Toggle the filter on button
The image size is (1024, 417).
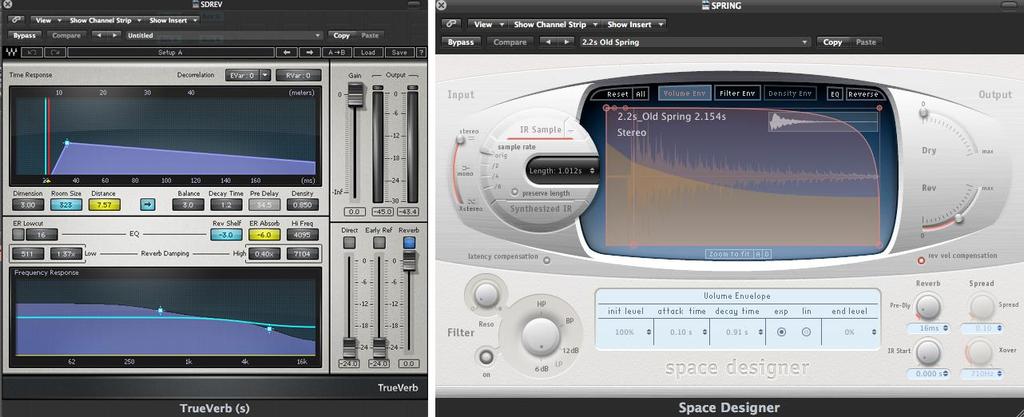pos(485,356)
